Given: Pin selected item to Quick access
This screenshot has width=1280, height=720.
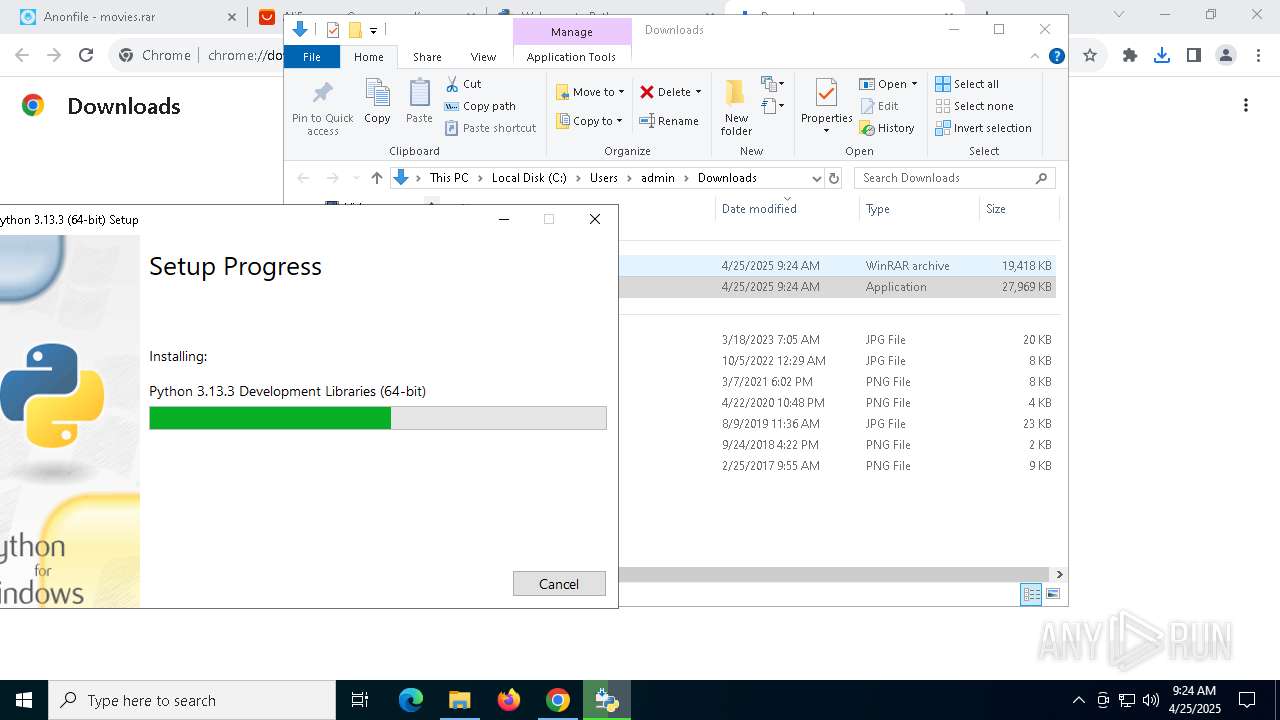Looking at the screenshot, I should 322,108.
